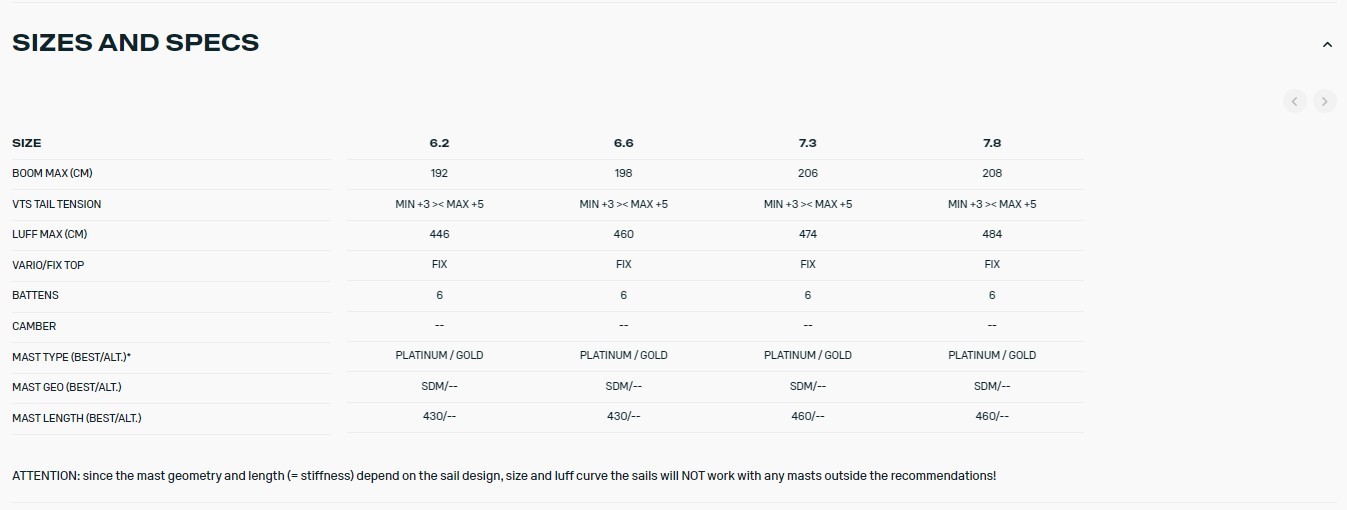Click the Mast Type (Best/Alt.) row label
This screenshot has height=510, width=1347.
tap(72, 357)
